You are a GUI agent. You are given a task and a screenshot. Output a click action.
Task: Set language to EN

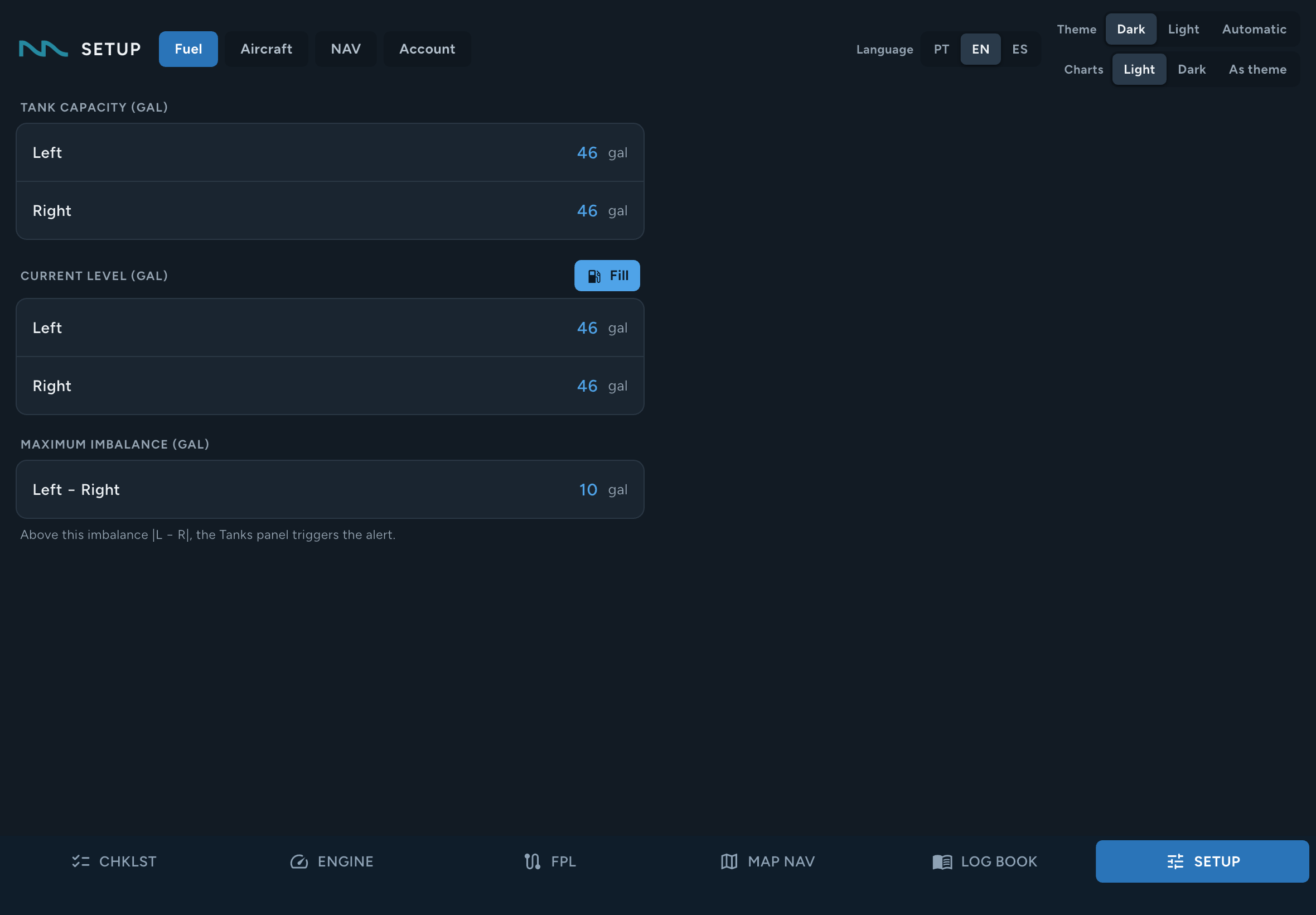[x=980, y=49]
